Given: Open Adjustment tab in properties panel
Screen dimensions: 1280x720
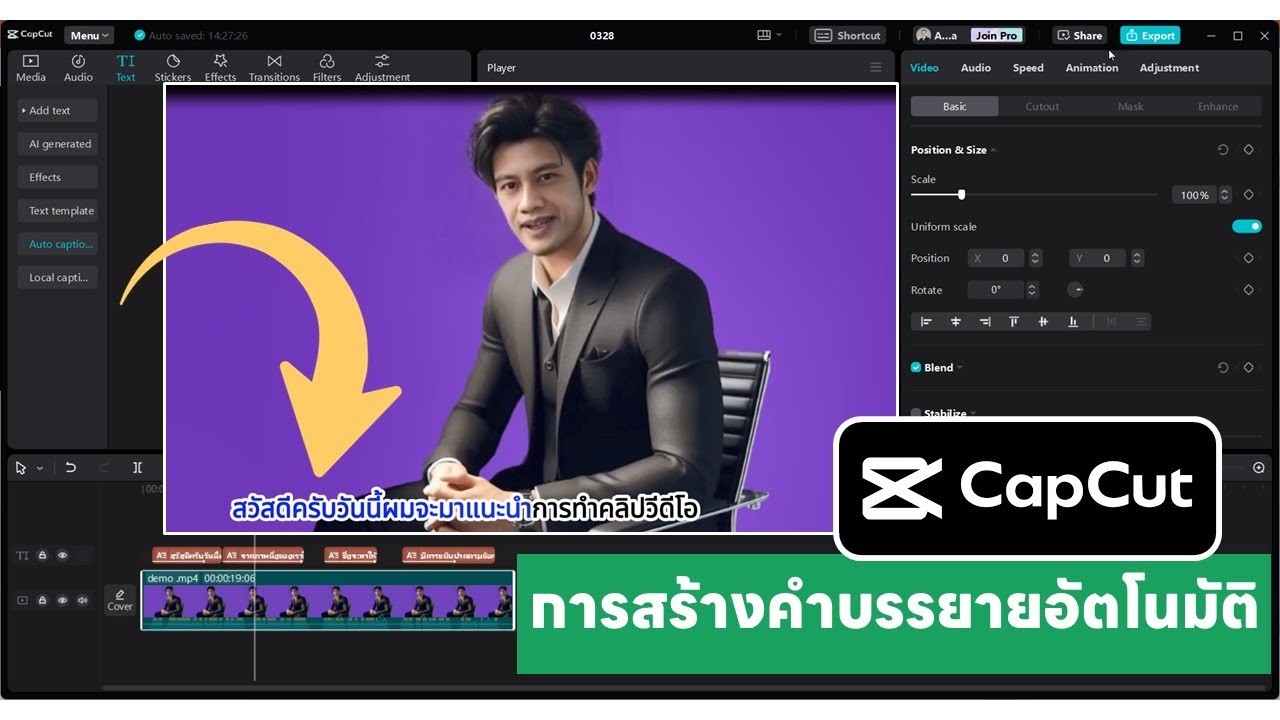Looking at the screenshot, I should (x=1169, y=68).
